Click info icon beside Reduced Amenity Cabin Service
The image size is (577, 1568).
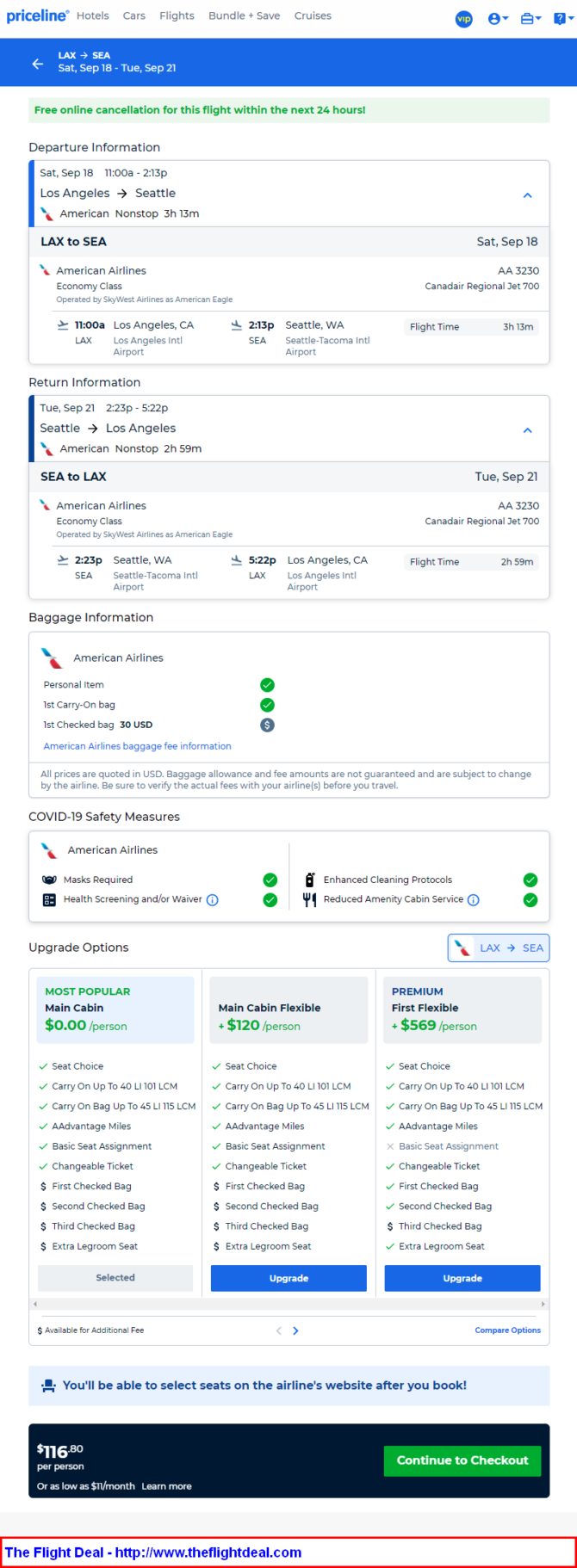pyautogui.click(x=474, y=900)
